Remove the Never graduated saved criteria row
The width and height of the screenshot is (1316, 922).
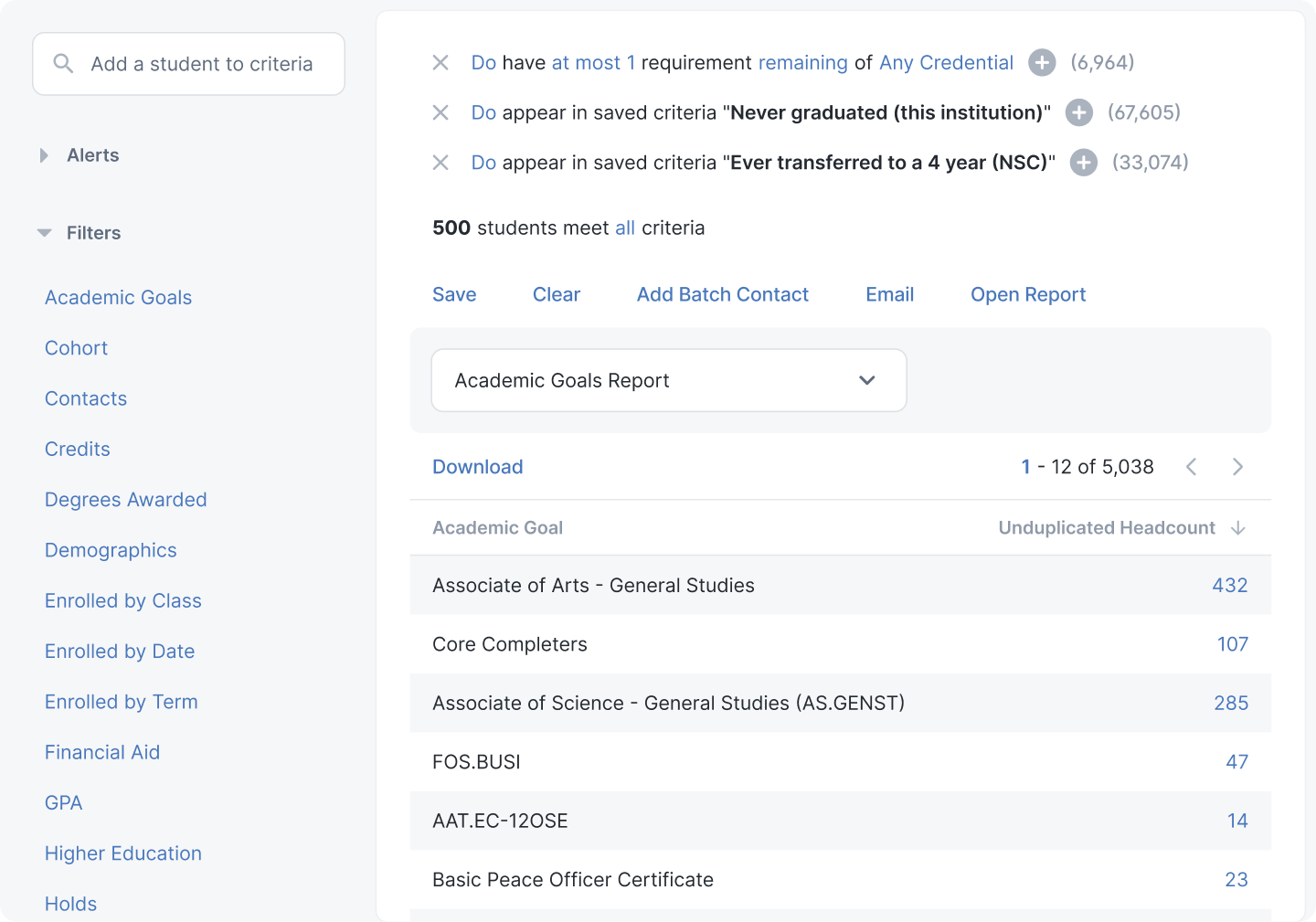(x=440, y=112)
